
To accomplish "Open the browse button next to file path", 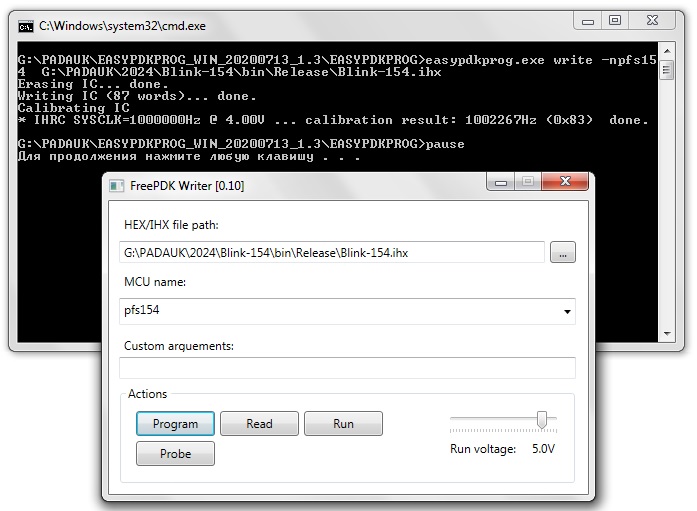I will click(x=563, y=253).
